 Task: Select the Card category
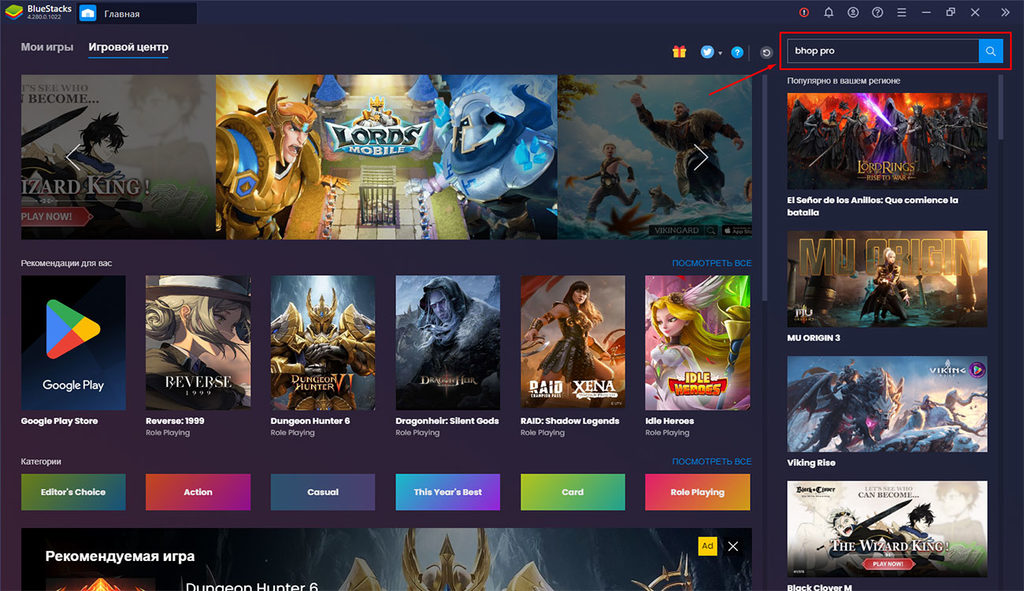click(x=573, y=492)
